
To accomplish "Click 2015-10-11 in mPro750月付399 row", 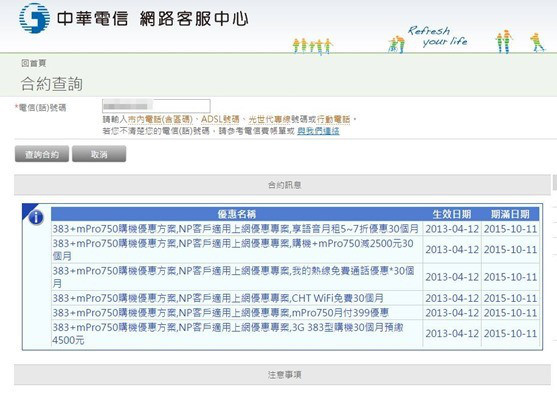I will point(510,313).
